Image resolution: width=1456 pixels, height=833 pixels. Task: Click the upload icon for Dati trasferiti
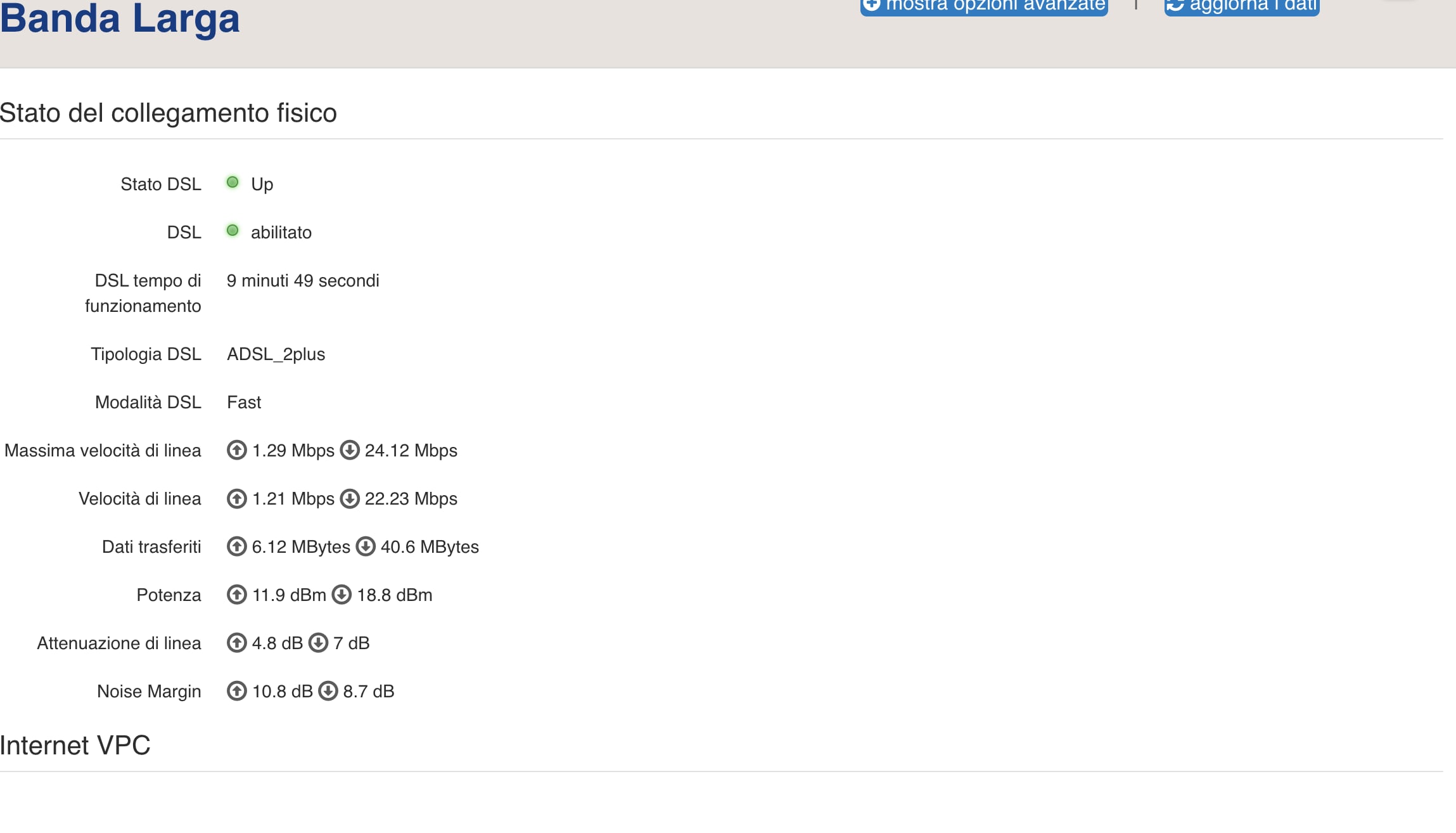tap(236, 546)
